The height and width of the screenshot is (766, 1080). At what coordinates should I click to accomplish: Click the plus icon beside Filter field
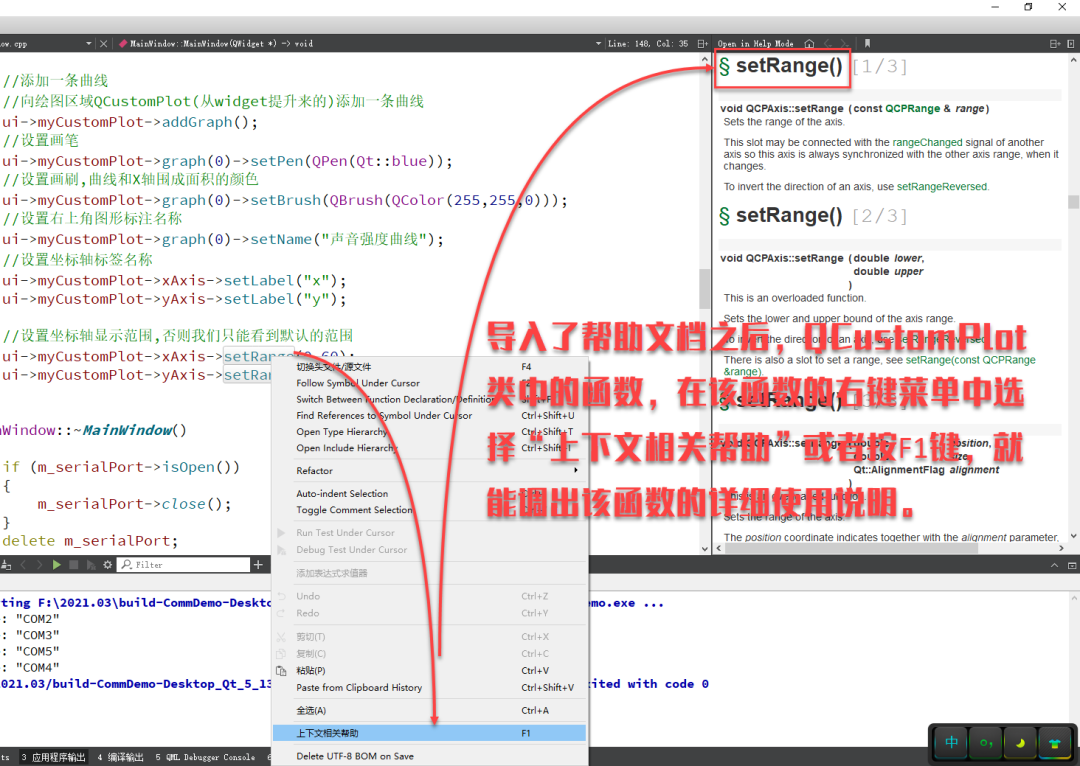[x=258, y=565]
